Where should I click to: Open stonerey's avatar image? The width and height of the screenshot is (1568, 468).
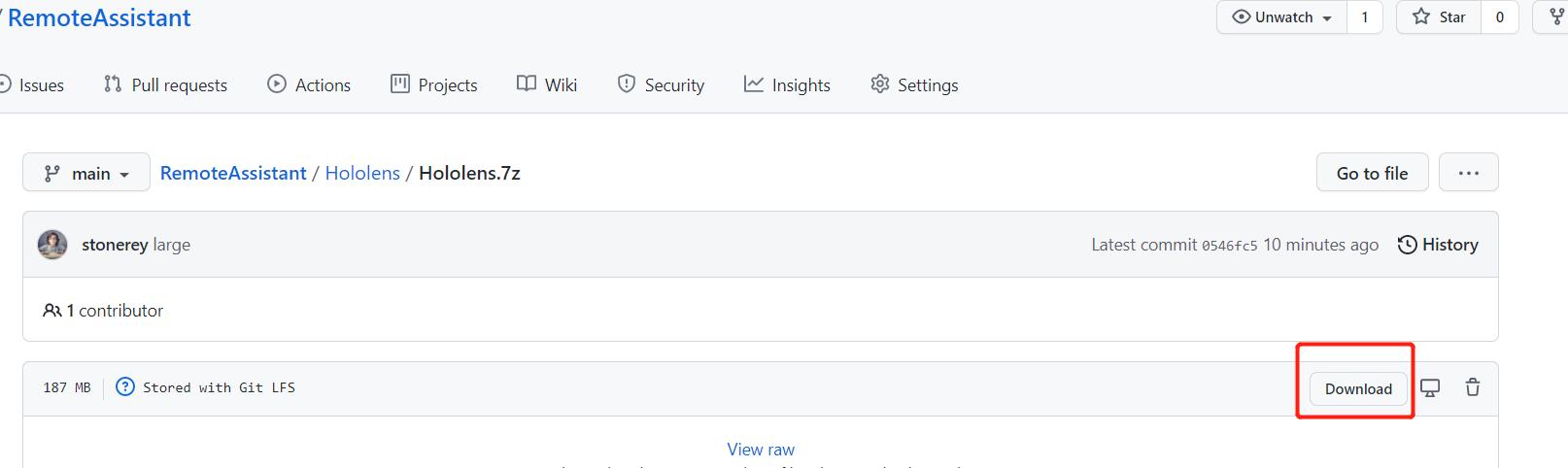tap(52, 245)
